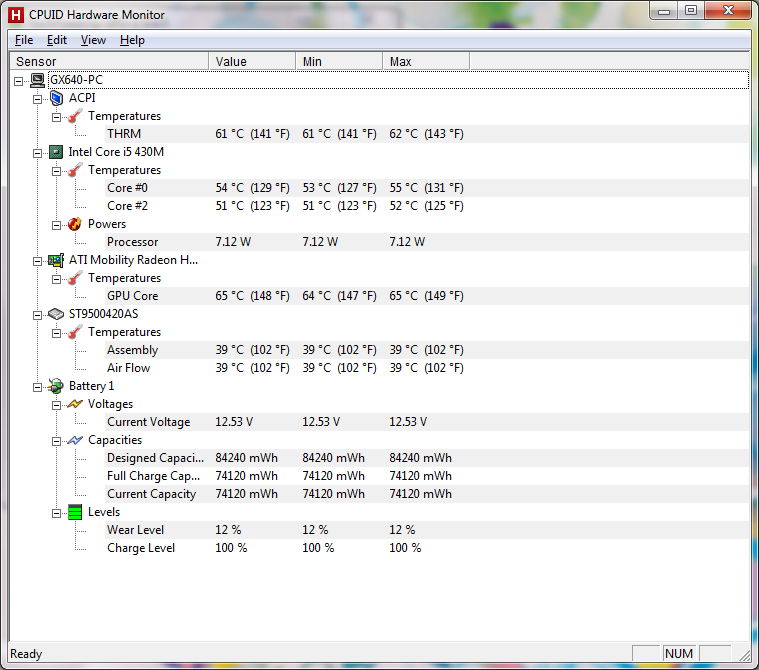The image size is (759, 670).
Task: Open the File menu
Action: pos(24,40)
